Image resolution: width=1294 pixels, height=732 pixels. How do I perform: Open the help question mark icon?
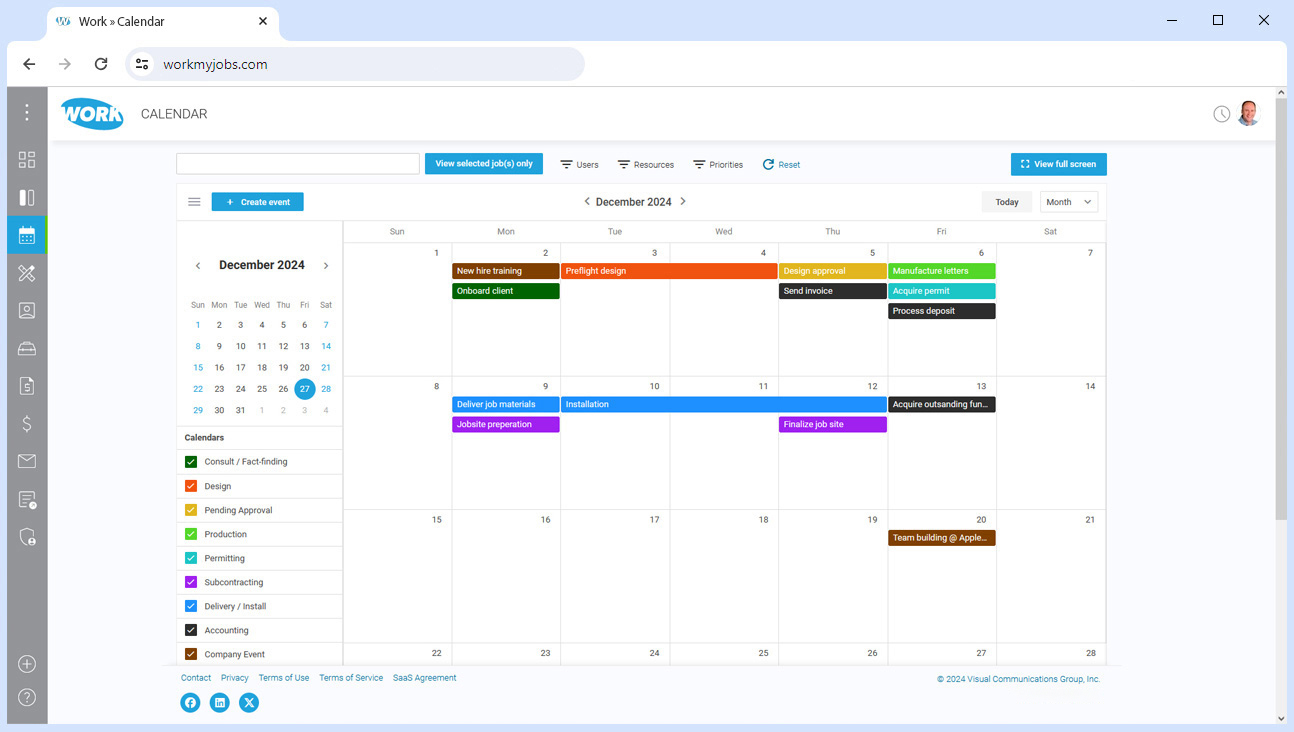(x=27, y=697)
